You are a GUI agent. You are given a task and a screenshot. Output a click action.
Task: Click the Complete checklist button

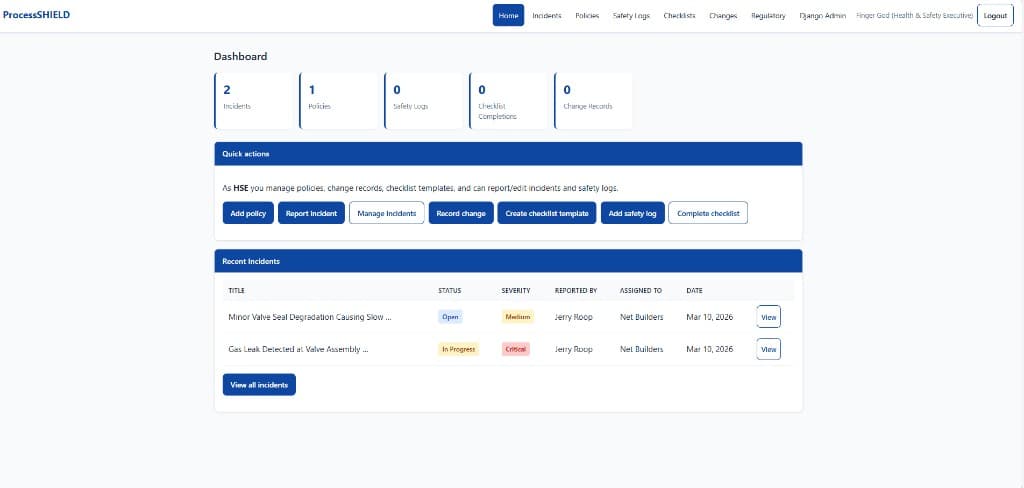[708, 213]
